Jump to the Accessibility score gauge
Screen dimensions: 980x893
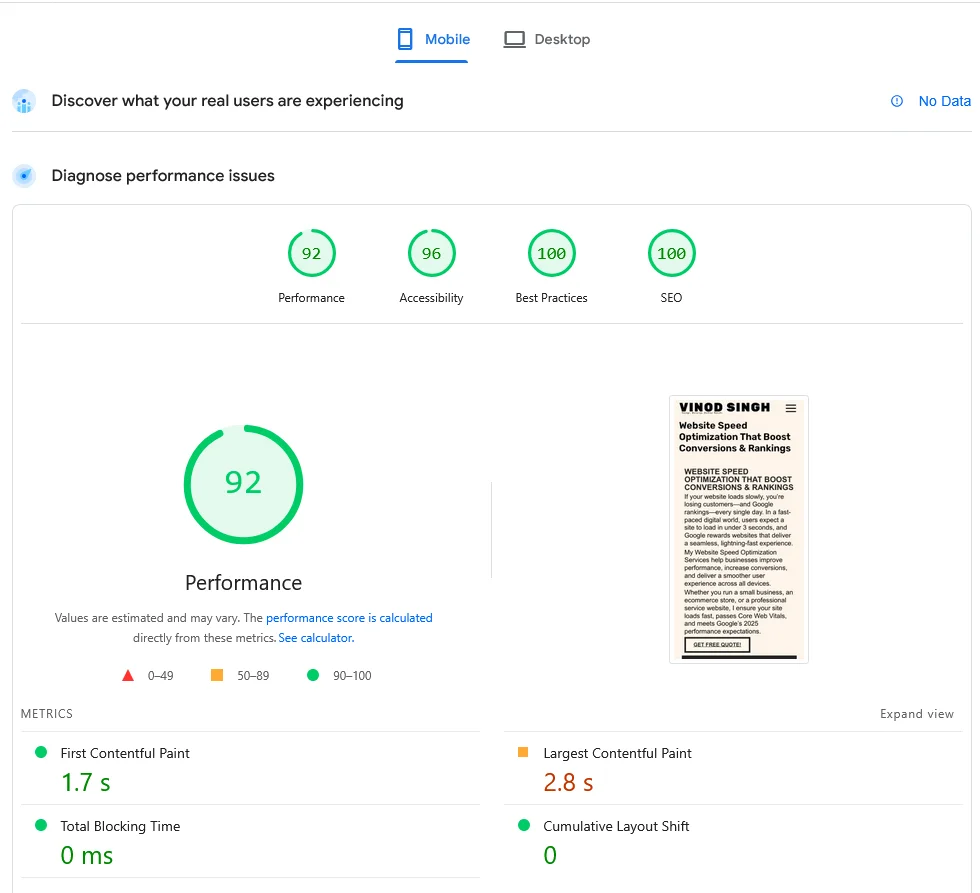click(431, 254)
